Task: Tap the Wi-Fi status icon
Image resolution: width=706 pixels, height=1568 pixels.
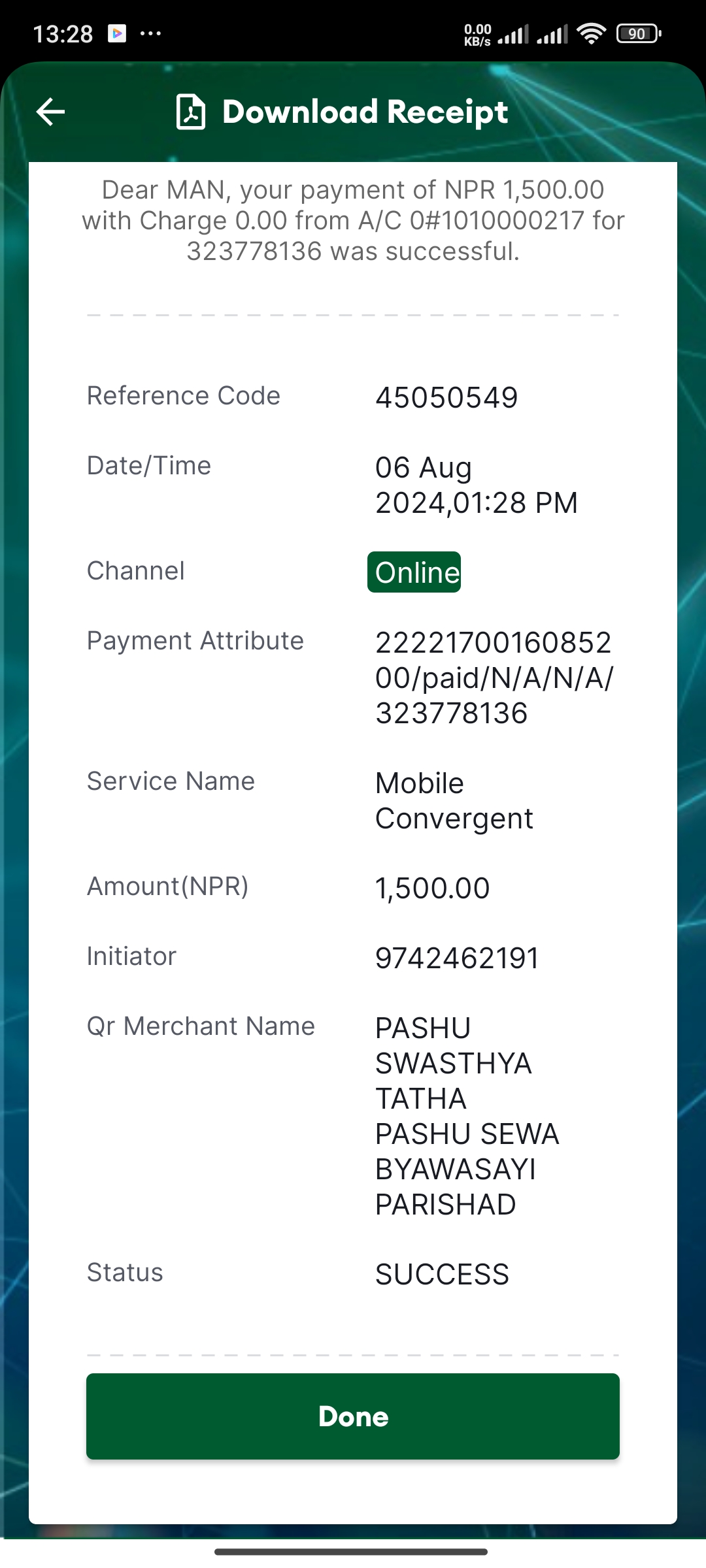Action: coord(592,33)
